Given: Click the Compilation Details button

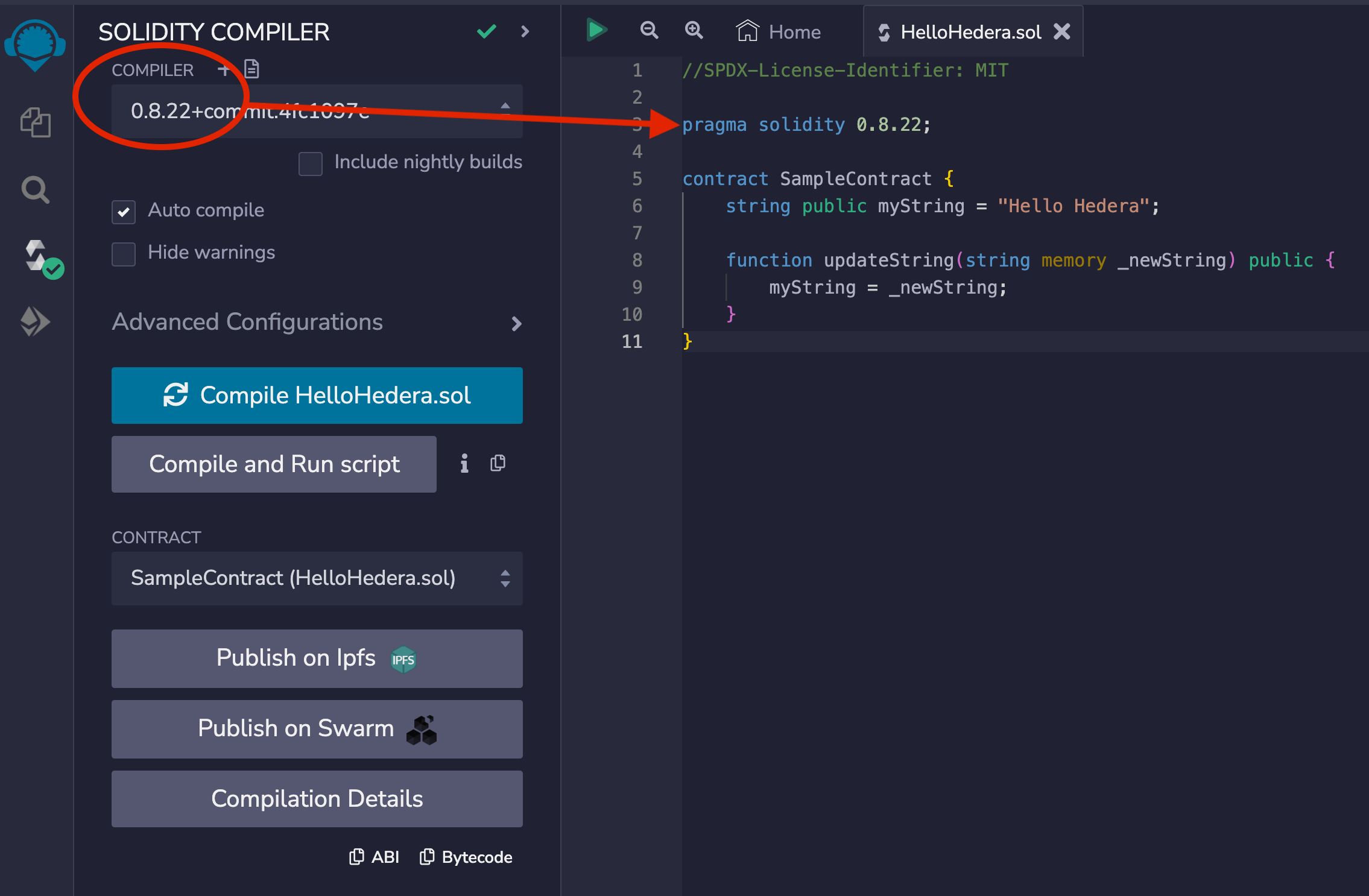Looking at the screenshot, I should coord(317,799).
